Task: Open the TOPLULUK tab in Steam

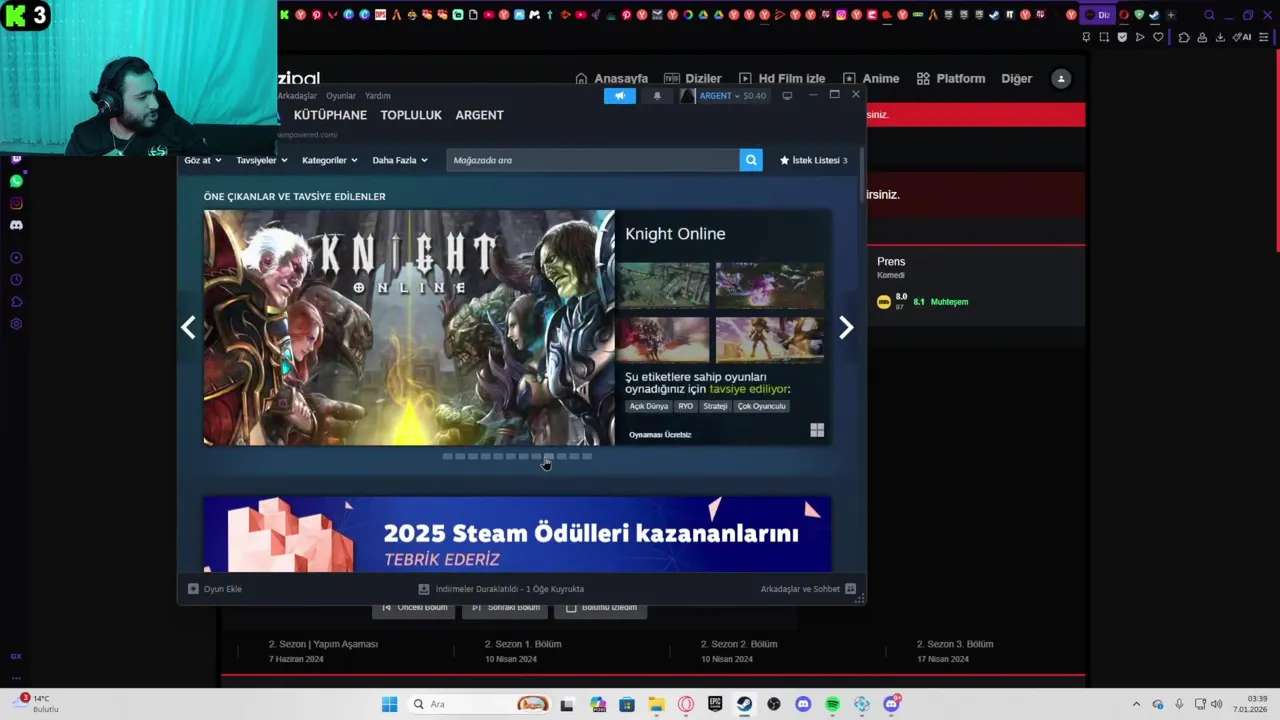Action: pyautogui.click(x=411, y=115)
